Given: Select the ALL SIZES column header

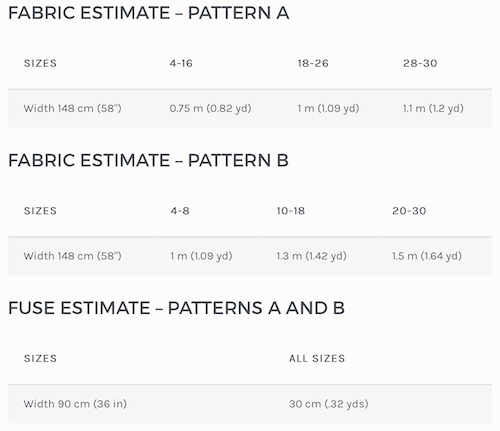Looking at the screenshot, I should [x=317, y=358].
